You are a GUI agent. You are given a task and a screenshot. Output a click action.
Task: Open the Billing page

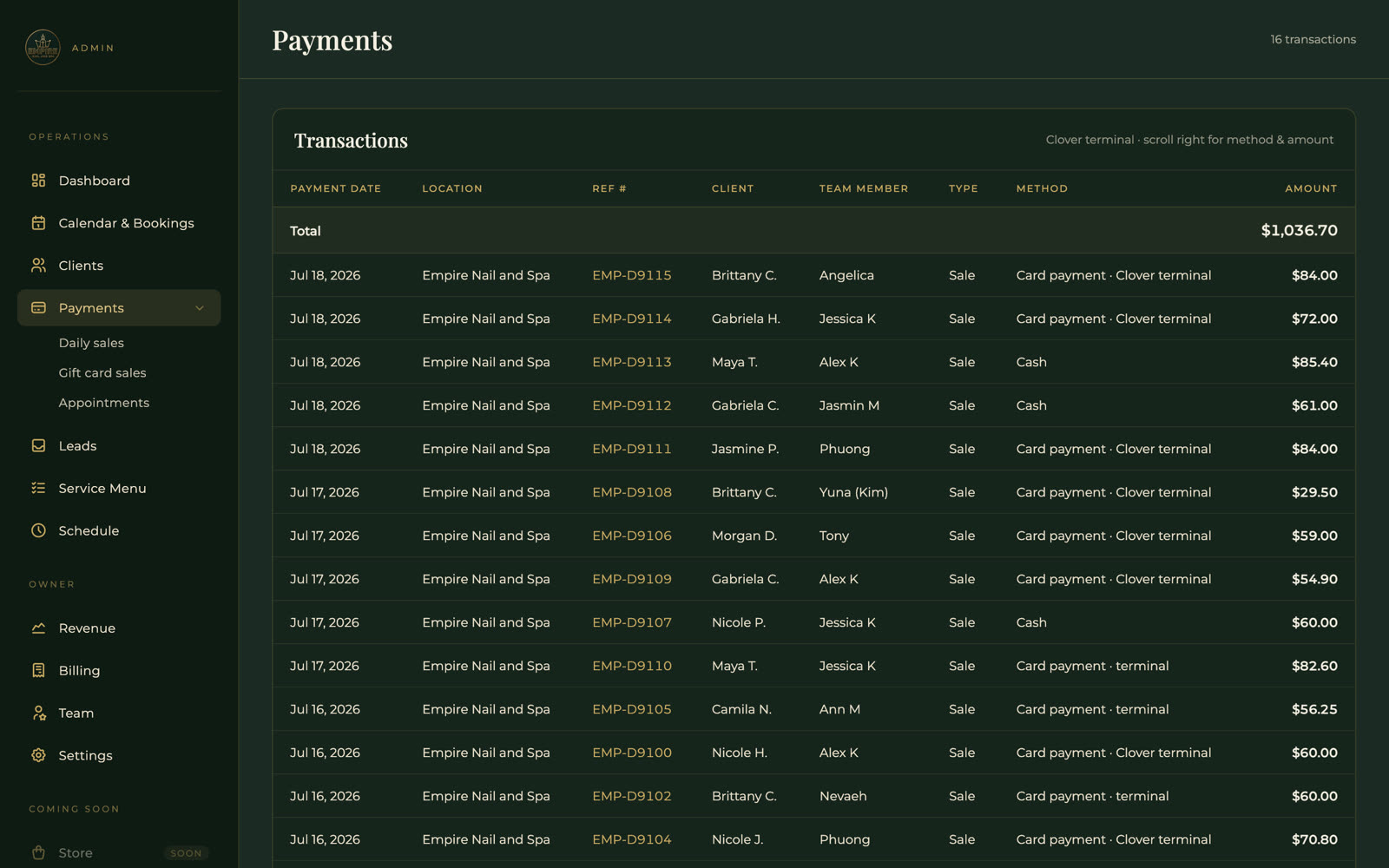(x=119, y=671)
